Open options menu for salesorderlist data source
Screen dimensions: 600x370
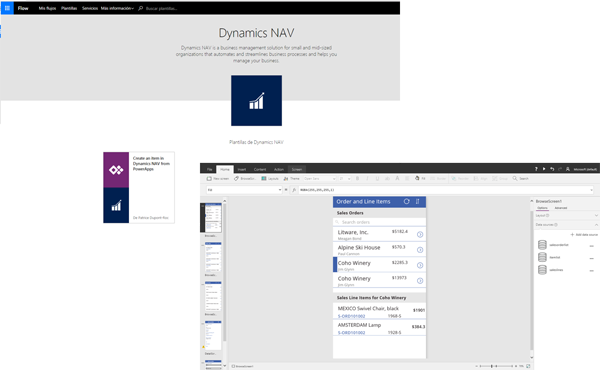(592, 246)
